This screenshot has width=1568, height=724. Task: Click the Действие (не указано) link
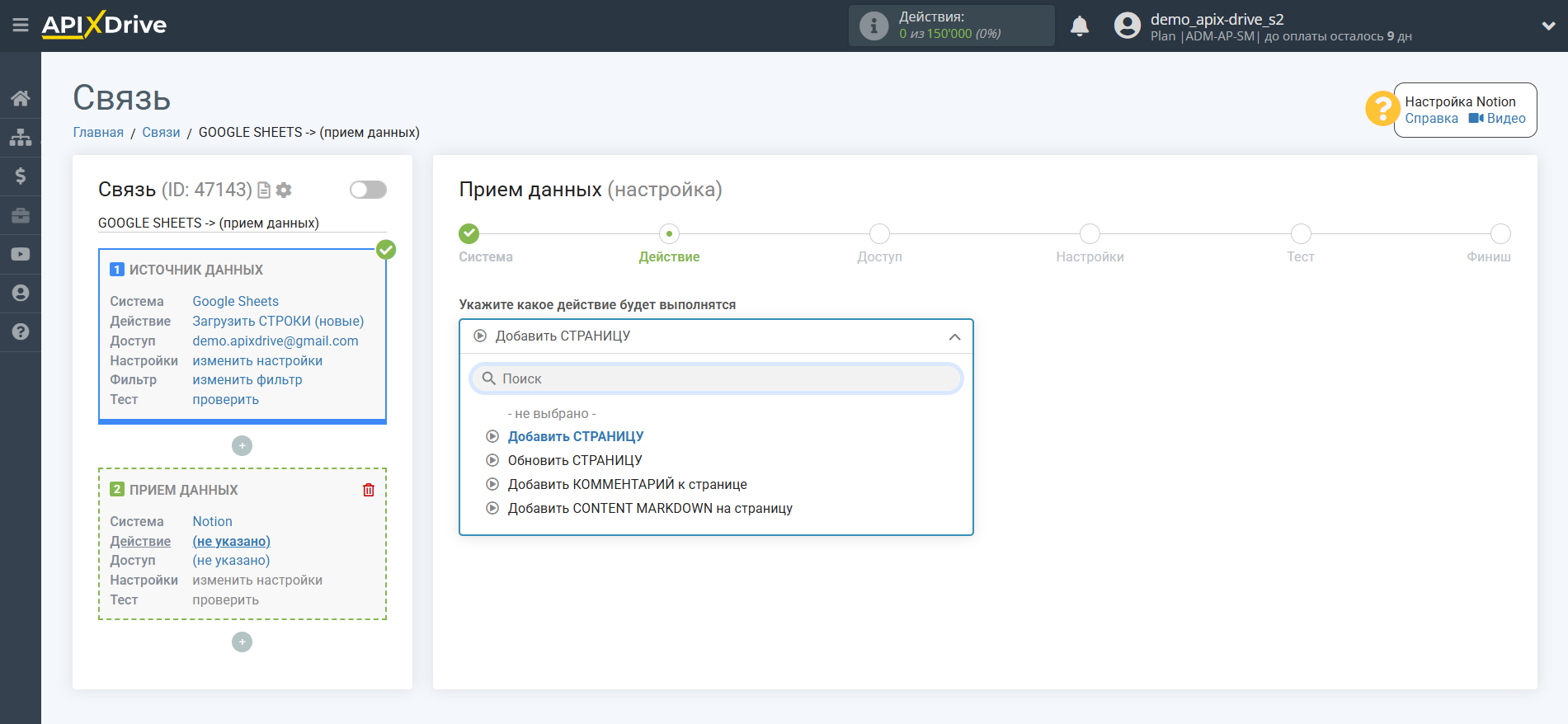click(x=232, y=542)
